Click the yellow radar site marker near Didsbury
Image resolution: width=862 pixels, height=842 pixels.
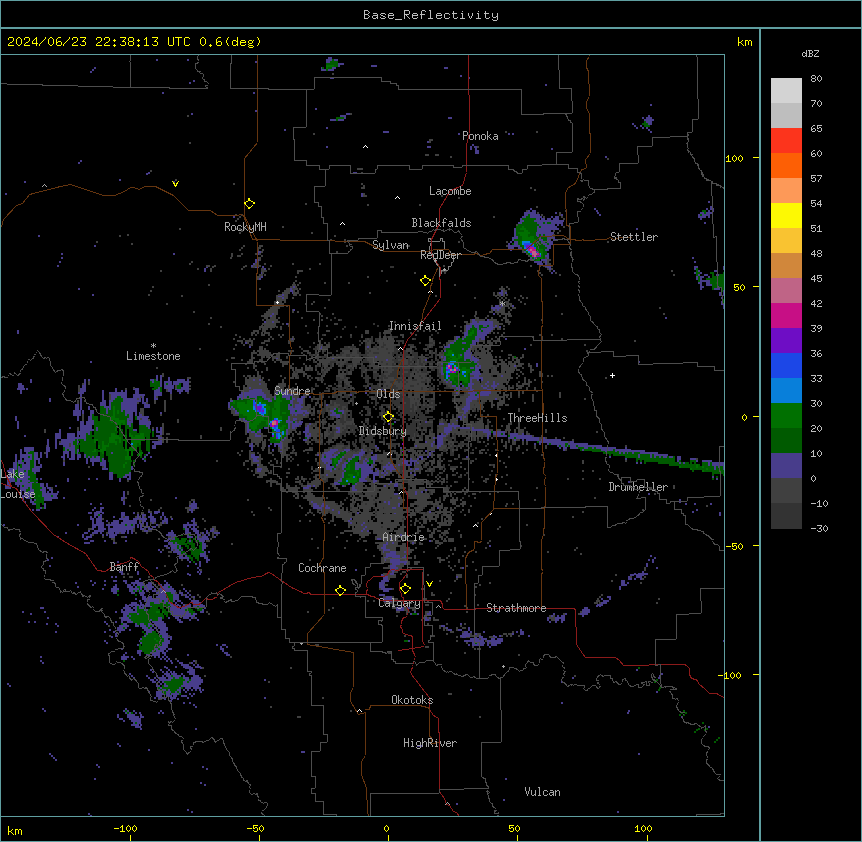click(x=388, y=417)
